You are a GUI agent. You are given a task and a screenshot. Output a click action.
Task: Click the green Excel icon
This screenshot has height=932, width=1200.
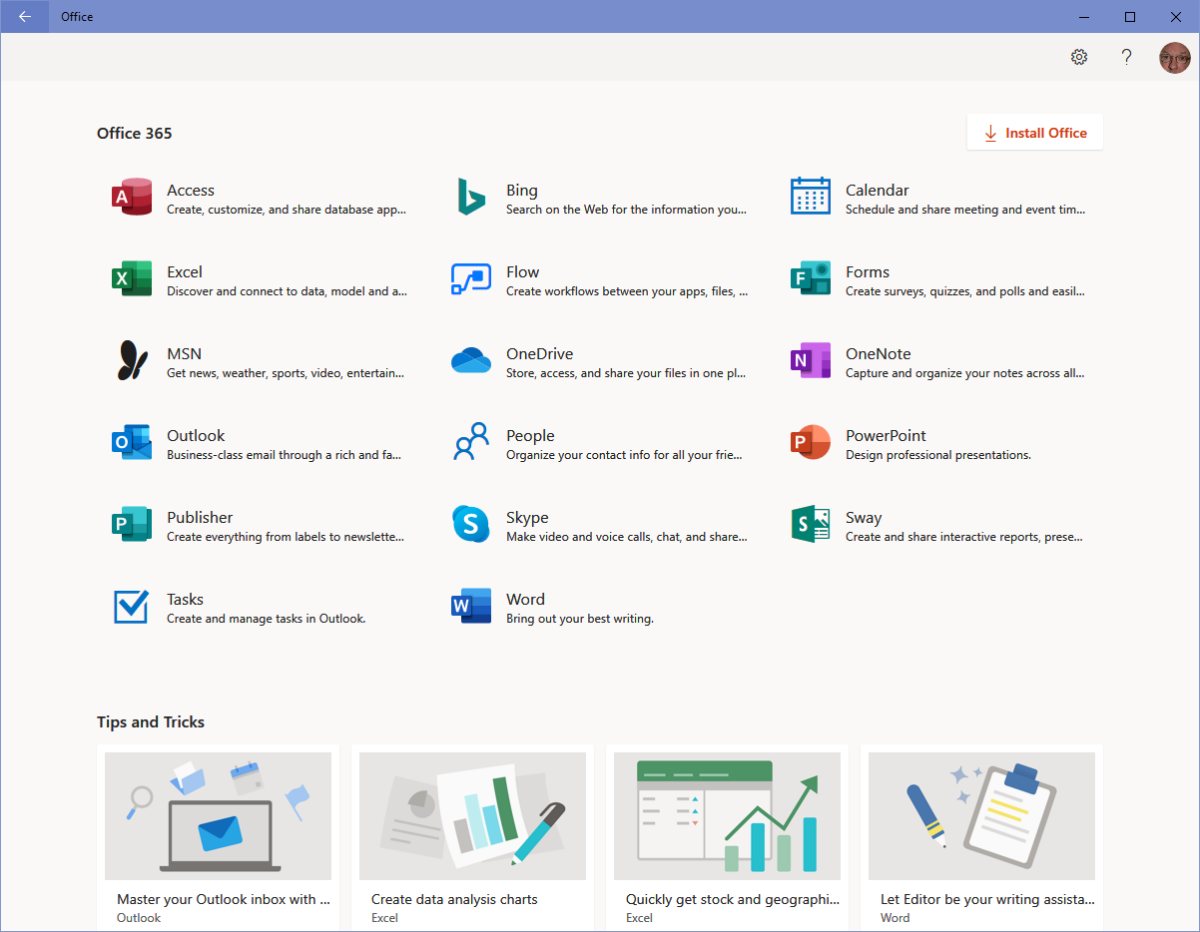pos(131,279)
